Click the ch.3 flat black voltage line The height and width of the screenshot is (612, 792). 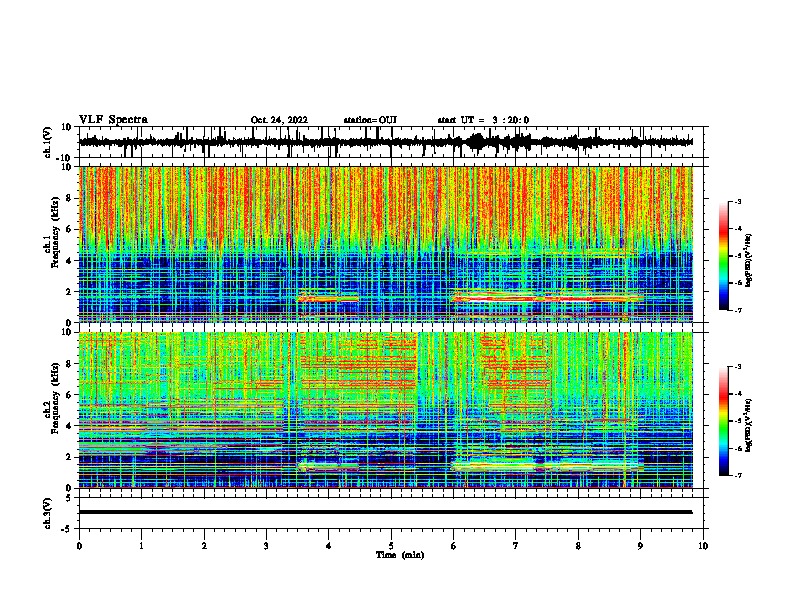tap(385, 512)
